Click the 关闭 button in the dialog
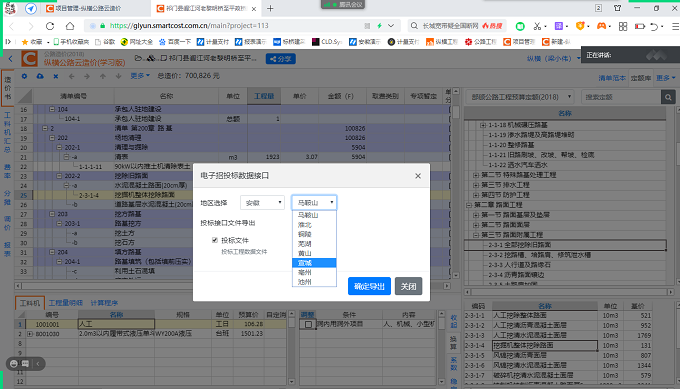The image size is (680, 389). (408, 286)
